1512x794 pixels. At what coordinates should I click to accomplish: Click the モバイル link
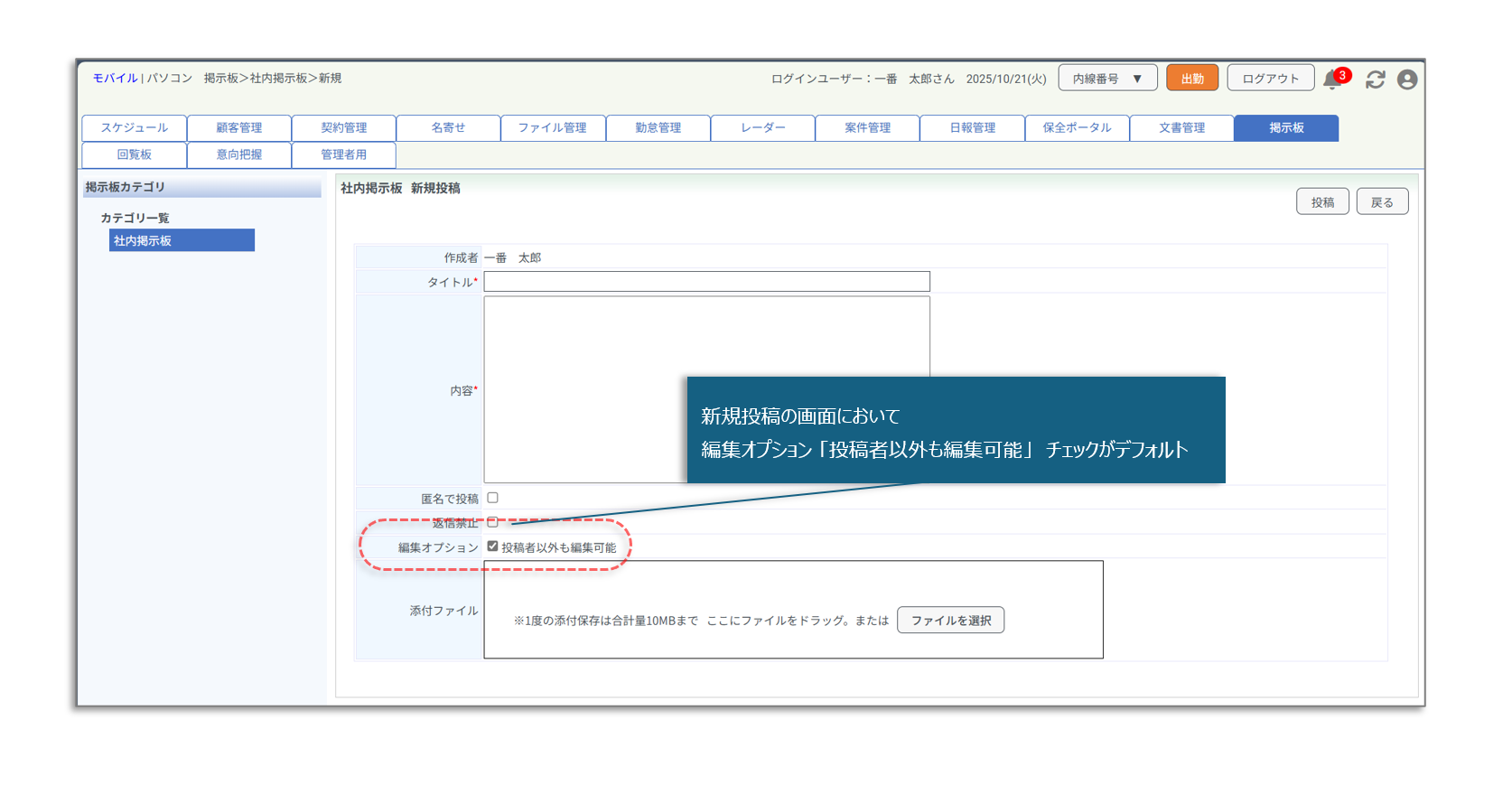pyautogui.click(x=115, y=79)
